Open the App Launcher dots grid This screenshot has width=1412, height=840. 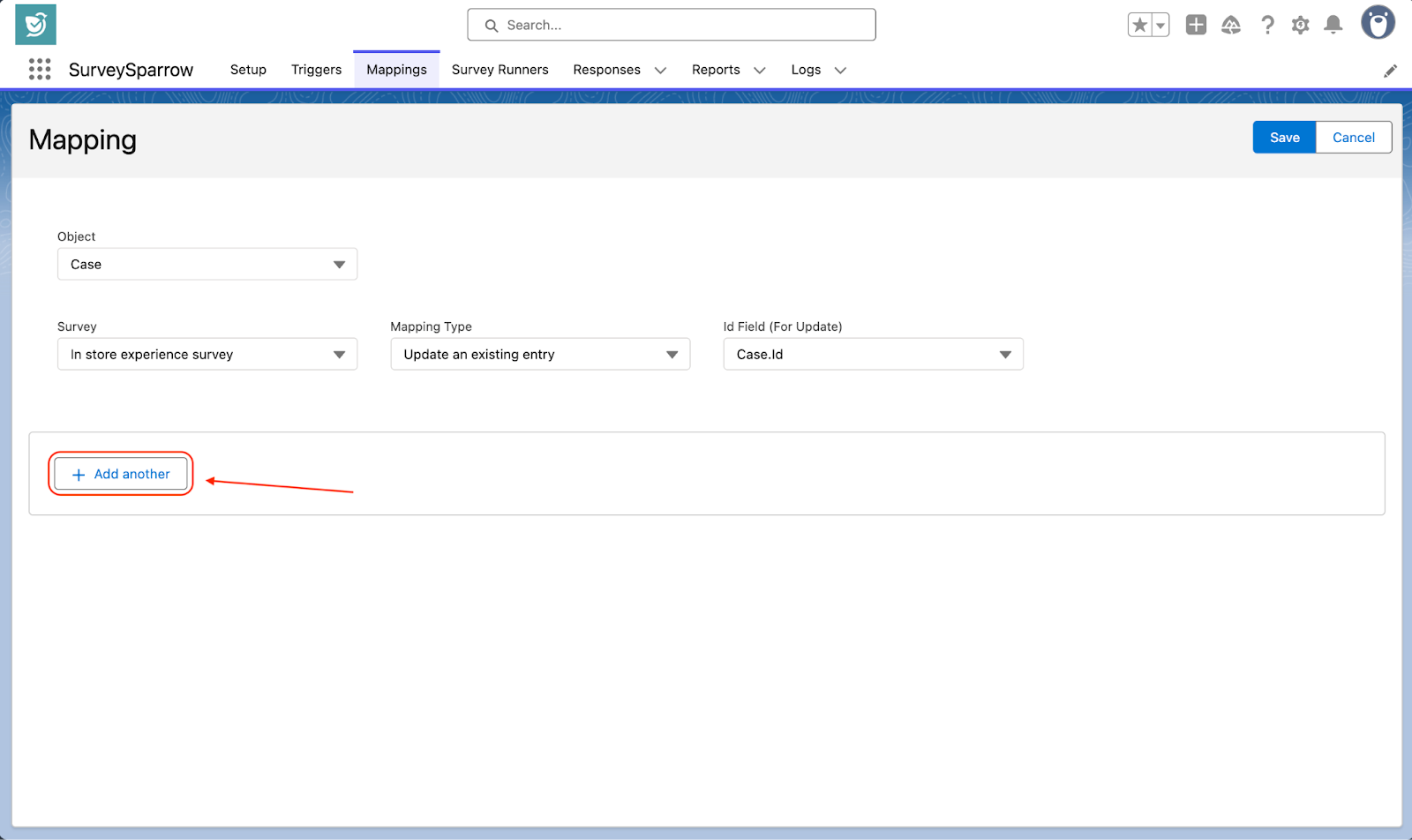coord(40,70)
